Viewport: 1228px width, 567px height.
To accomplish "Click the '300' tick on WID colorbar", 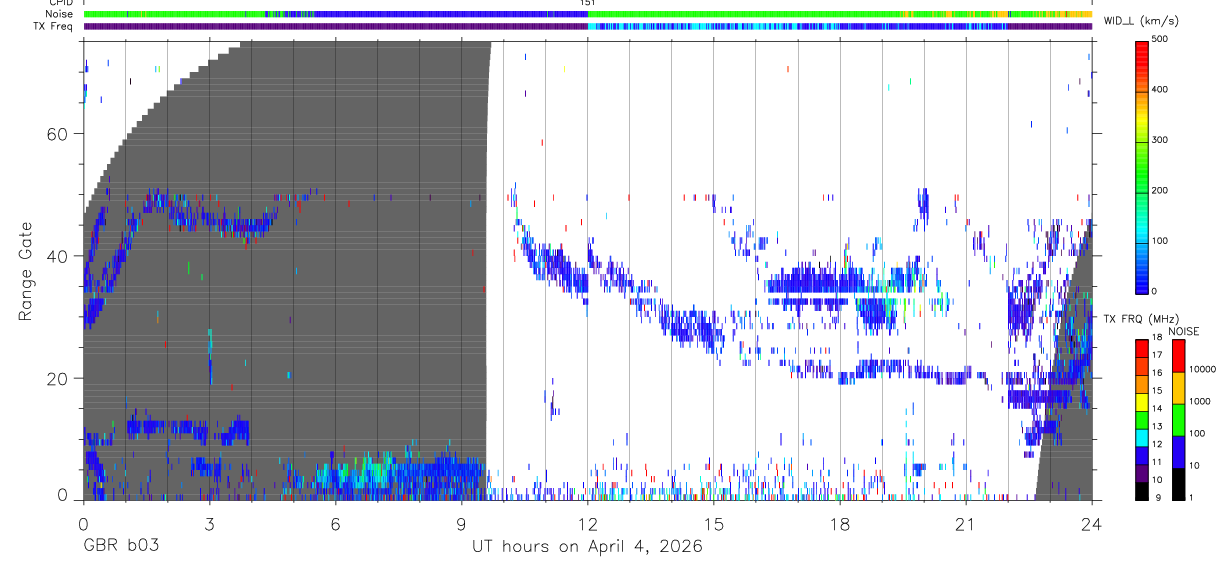I will click(x=1160, y=140).
